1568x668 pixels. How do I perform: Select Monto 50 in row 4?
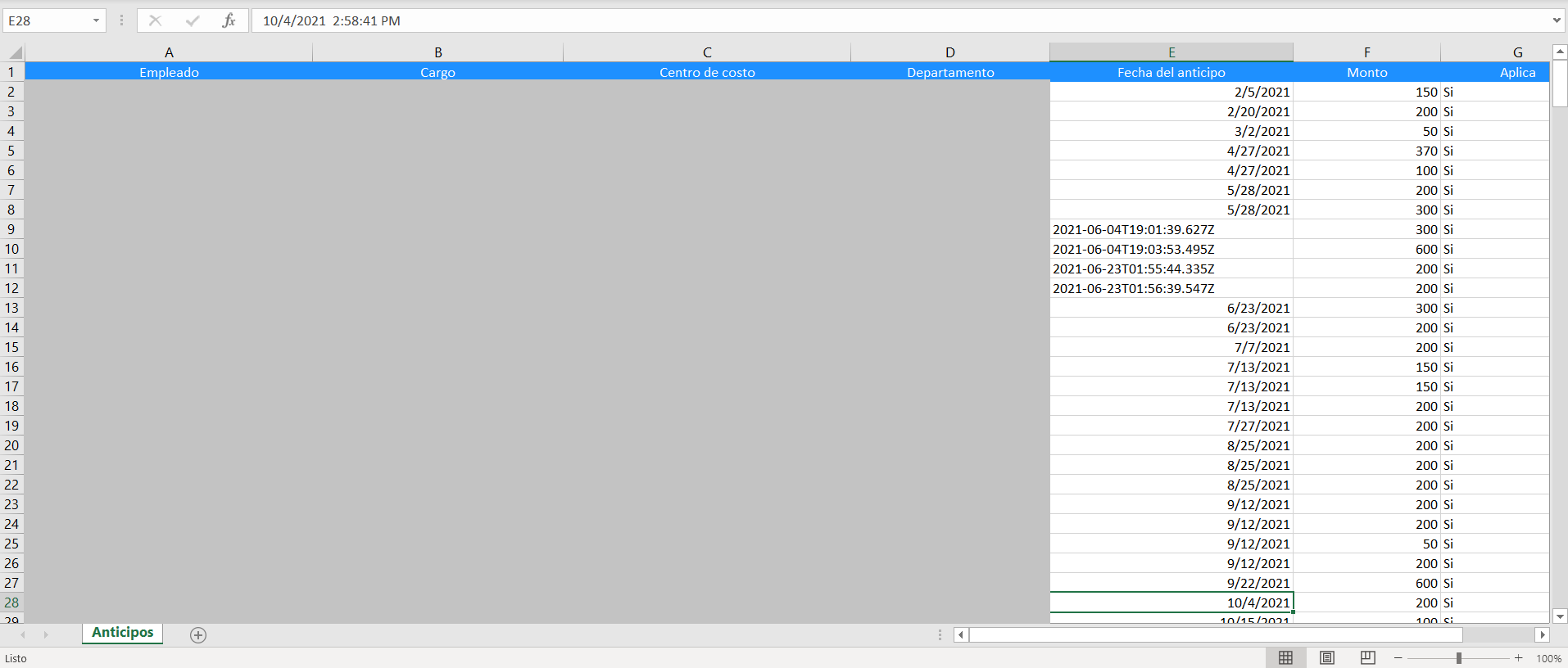click(1366, 131)
